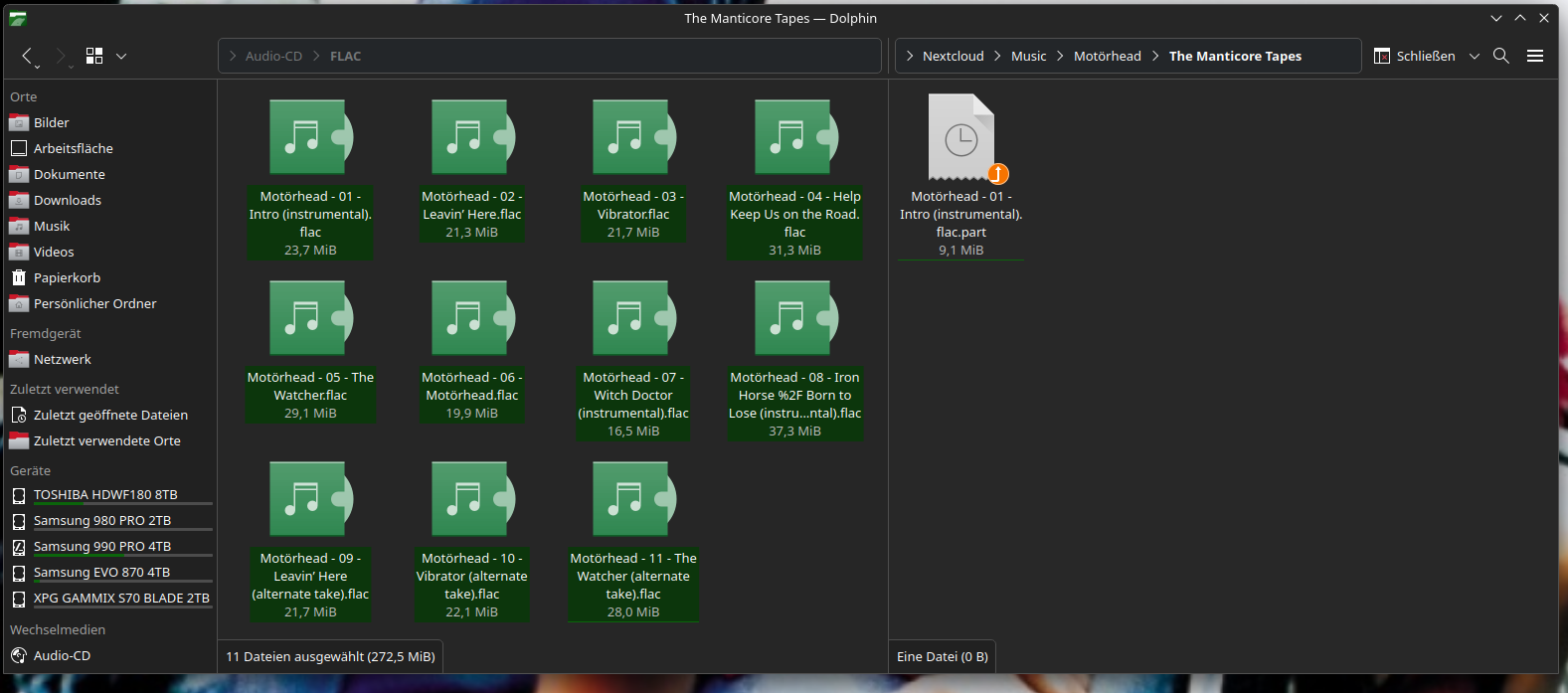The image size is (1568, 693).
Task: Select 11 - The Watcher (alternate take) icon
Action: (633, 499)
